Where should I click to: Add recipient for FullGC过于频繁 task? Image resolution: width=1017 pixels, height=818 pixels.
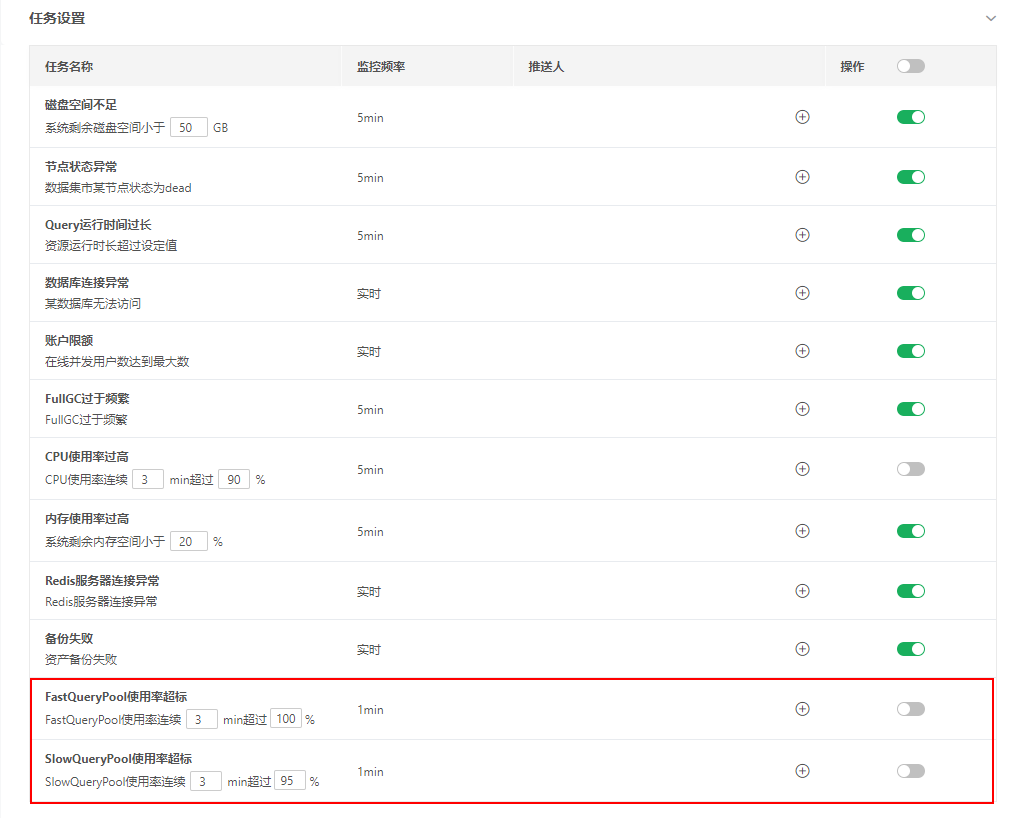tap(802, 409)
